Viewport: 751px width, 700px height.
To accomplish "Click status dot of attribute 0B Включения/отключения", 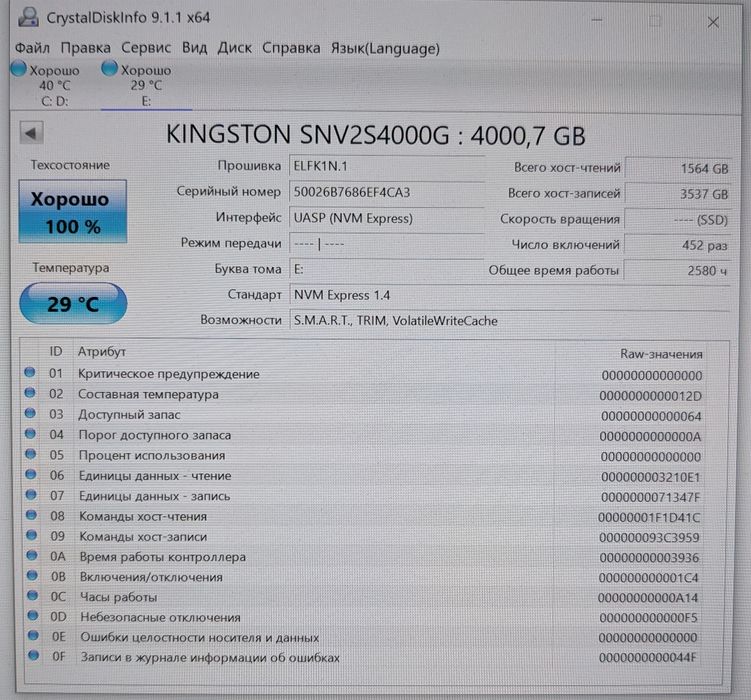I will click(32, 575).
